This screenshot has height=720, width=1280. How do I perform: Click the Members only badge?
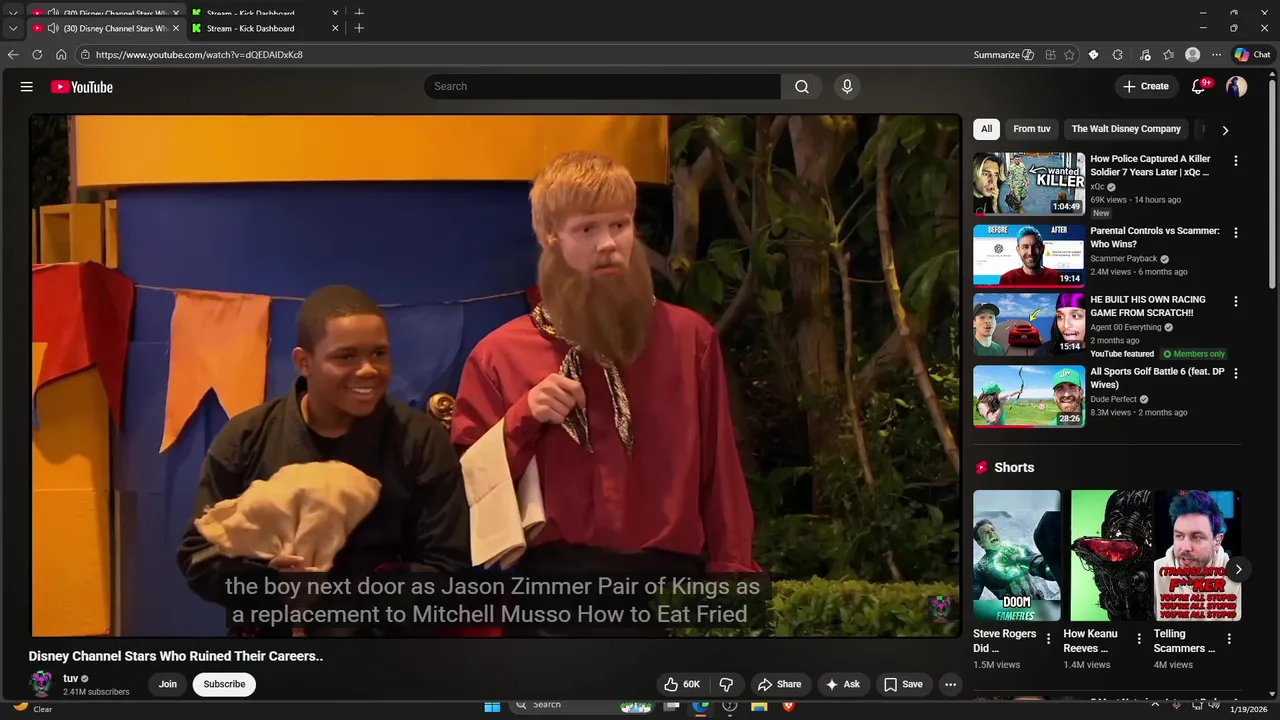click(1194, 354)
